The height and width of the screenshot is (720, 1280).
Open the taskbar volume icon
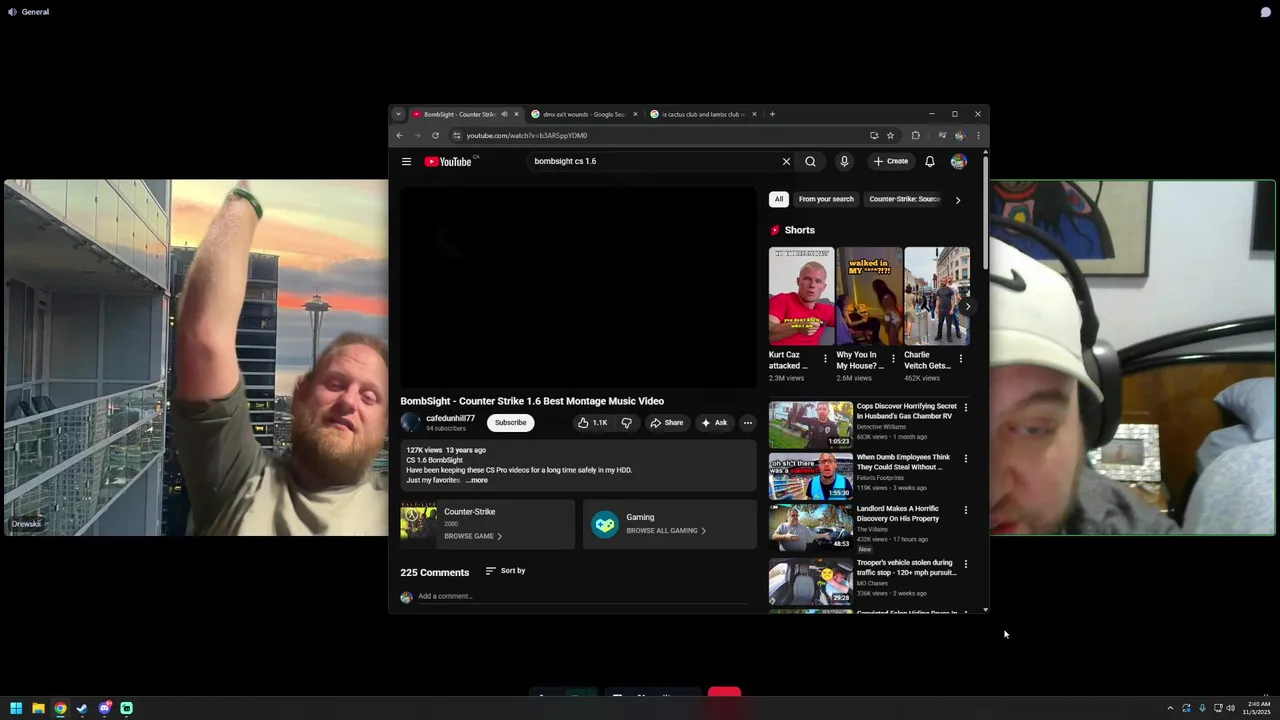(x=1230, y=708)
